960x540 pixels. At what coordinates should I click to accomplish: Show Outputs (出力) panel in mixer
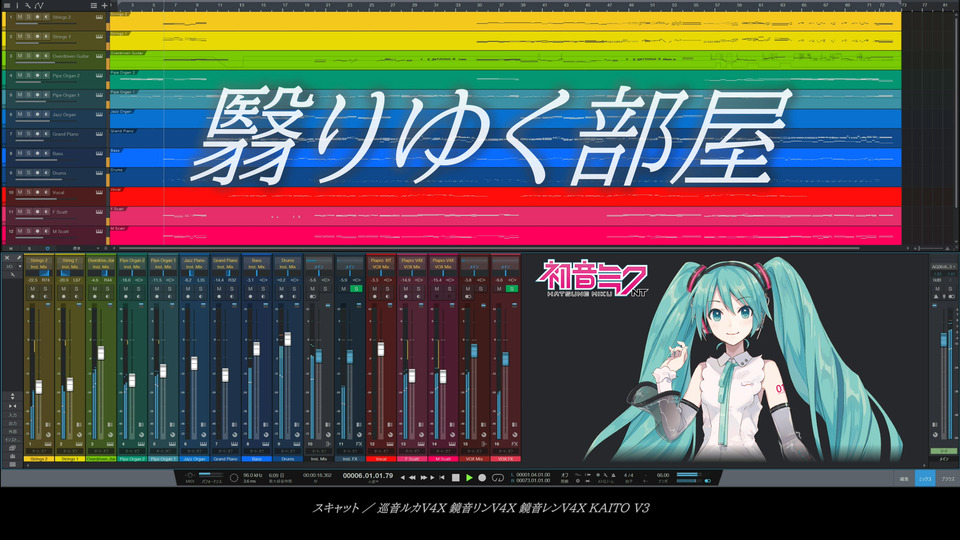tap(12, 424)
